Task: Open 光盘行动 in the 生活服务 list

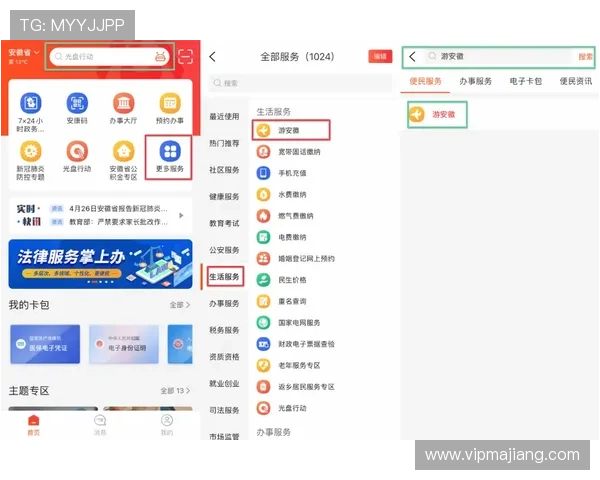Action: point(282,408)
